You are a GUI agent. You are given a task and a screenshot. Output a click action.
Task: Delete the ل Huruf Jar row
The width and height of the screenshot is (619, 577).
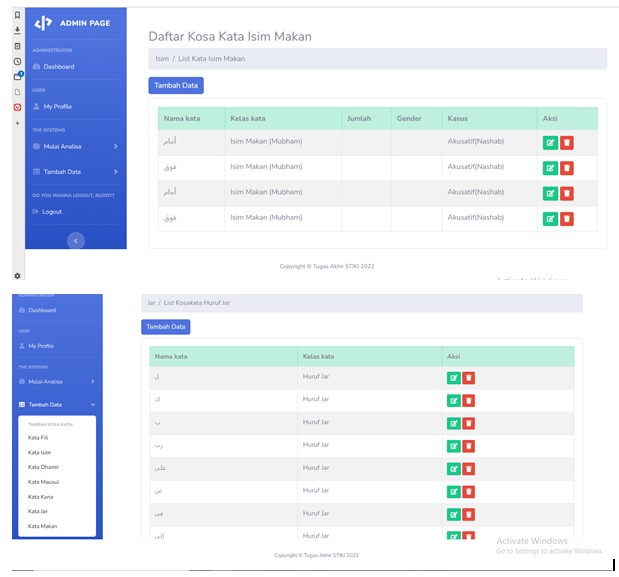tap(469, 378)
